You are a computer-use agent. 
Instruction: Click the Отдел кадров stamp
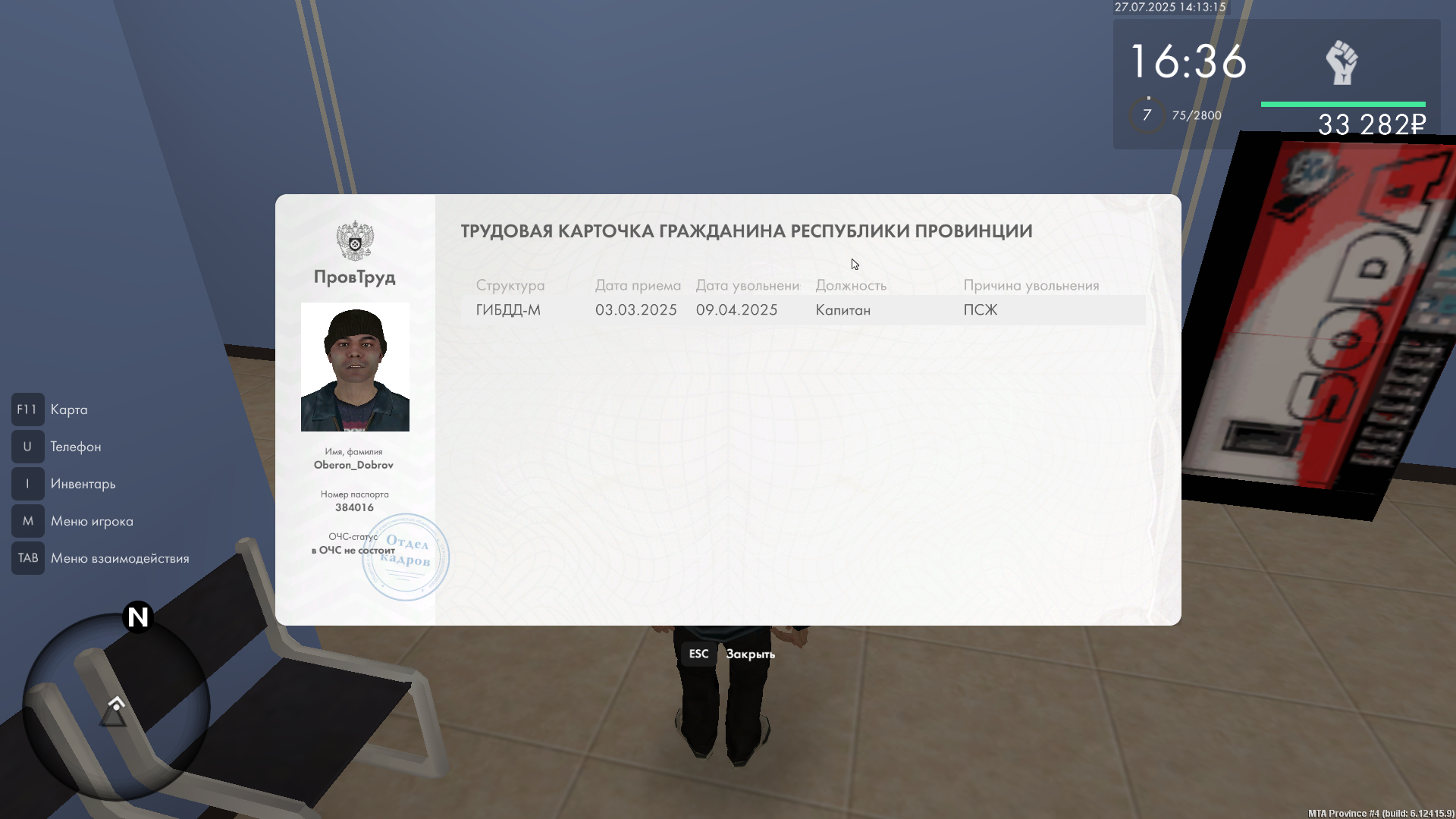pyautogui.click(x=406, y=557)
